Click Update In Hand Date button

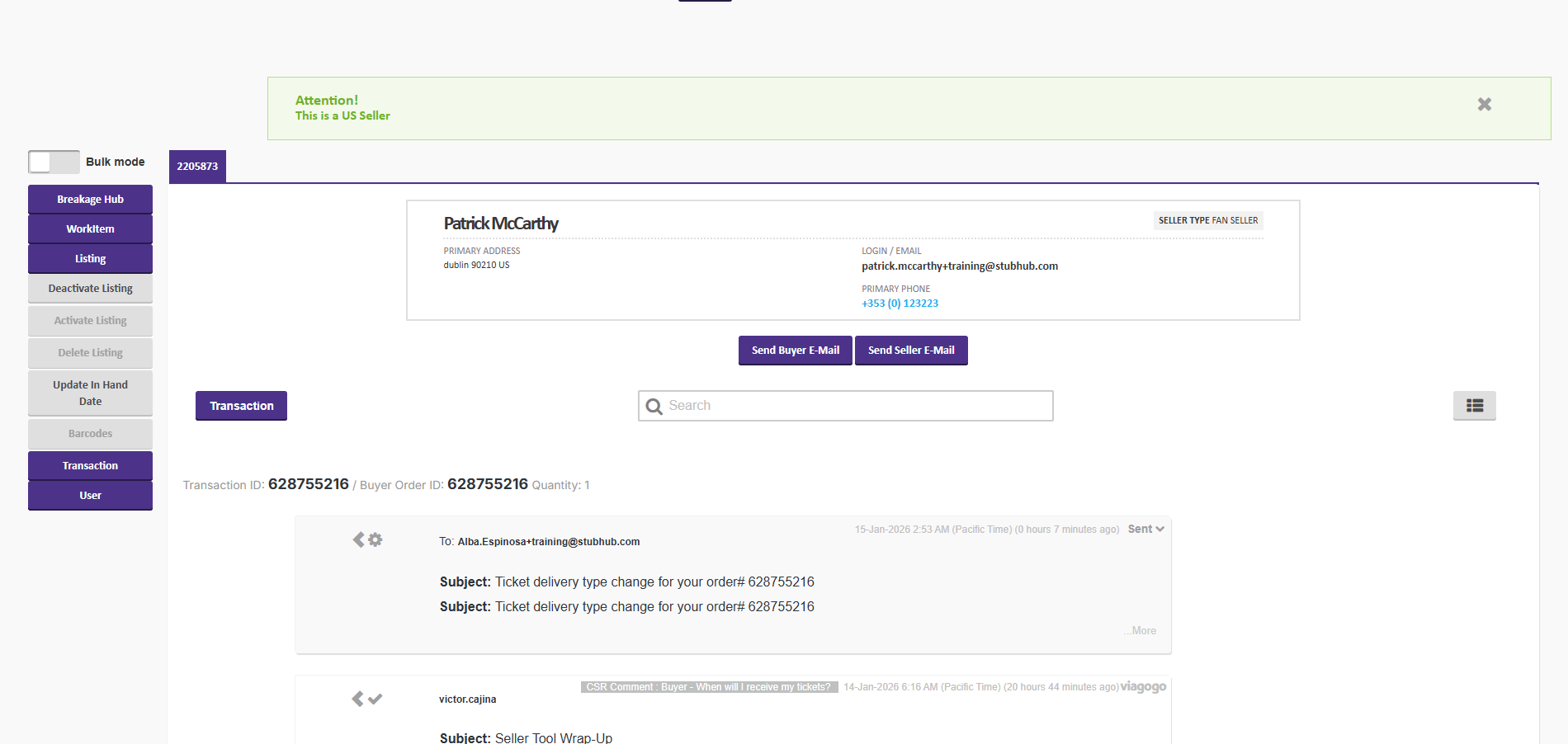tap(90, 393)
